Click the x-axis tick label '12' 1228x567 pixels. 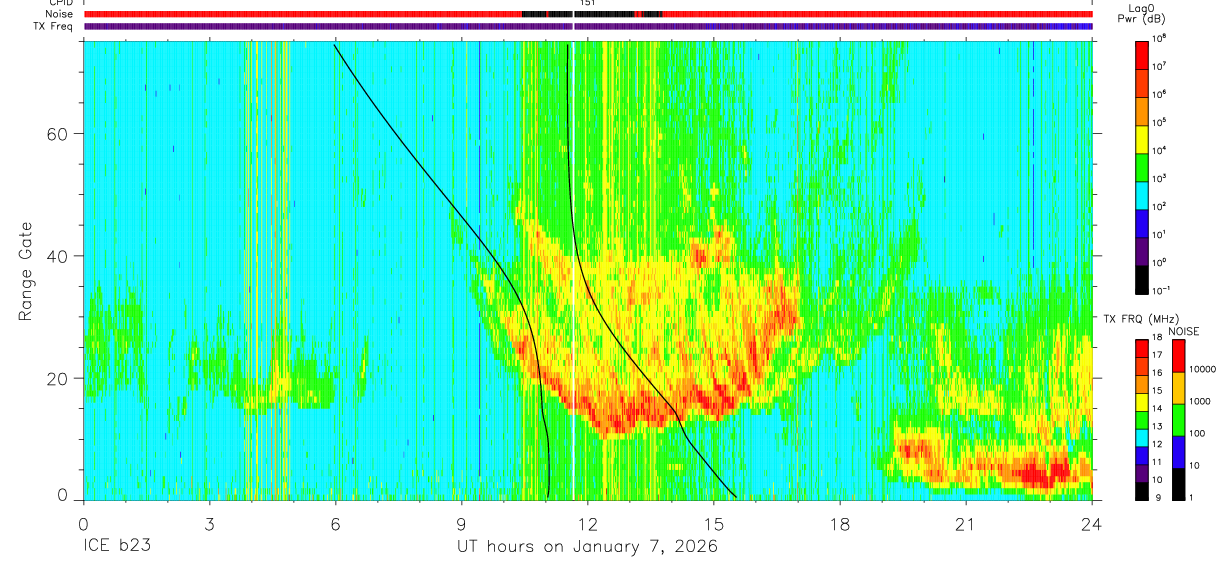[588, 524]
